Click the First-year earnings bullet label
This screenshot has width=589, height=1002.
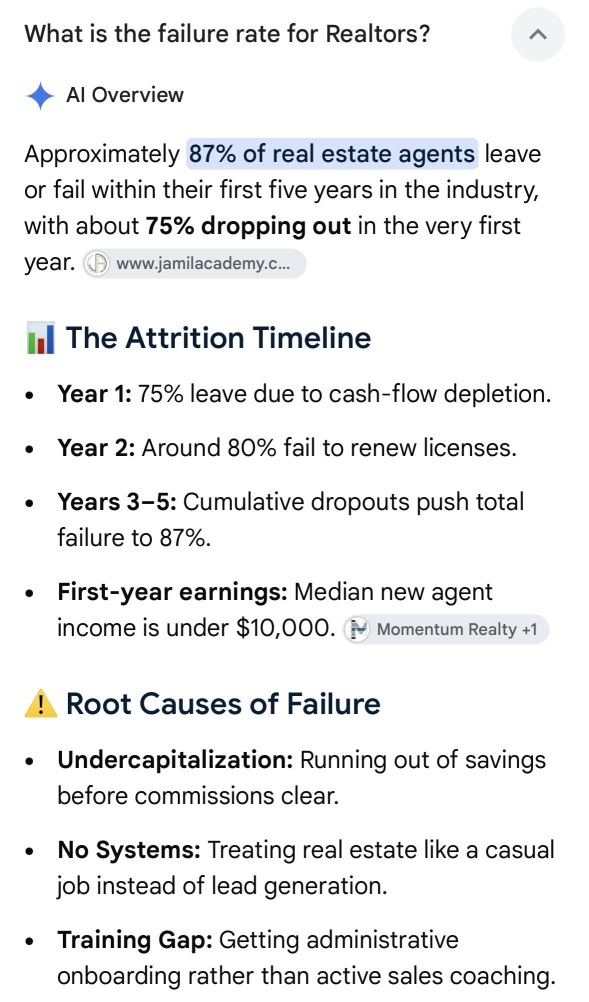(x=172, y=592)
